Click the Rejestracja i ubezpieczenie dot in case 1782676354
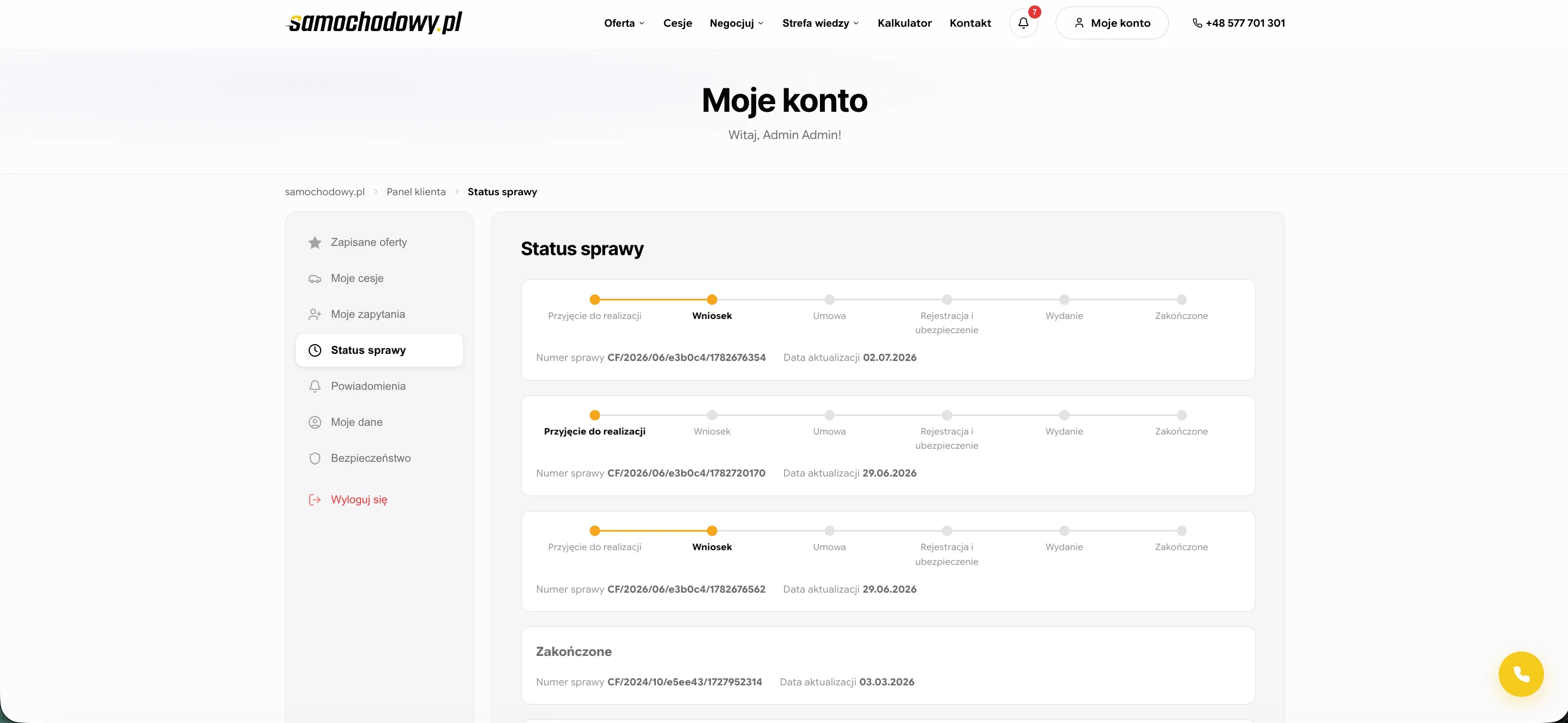The image size is (1568, 723). tap(946, 299)
